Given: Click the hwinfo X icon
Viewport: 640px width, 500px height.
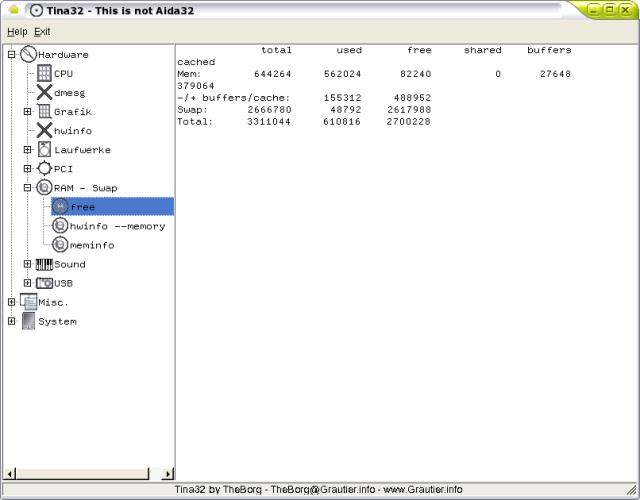Looking at the screenshot, I should pos(44,131).
